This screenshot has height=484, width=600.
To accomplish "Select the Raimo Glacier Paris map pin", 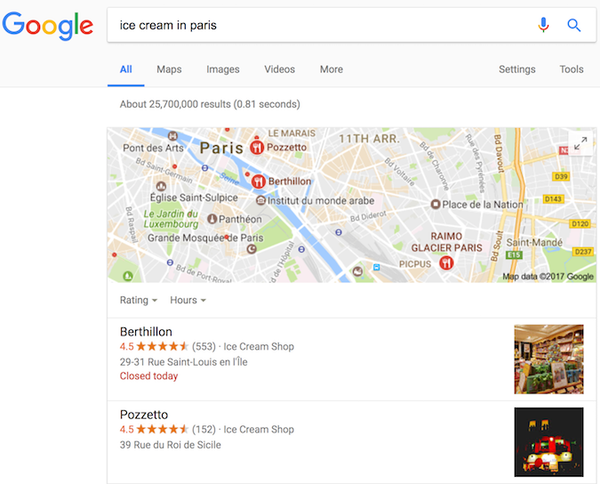I will (446, 262).
